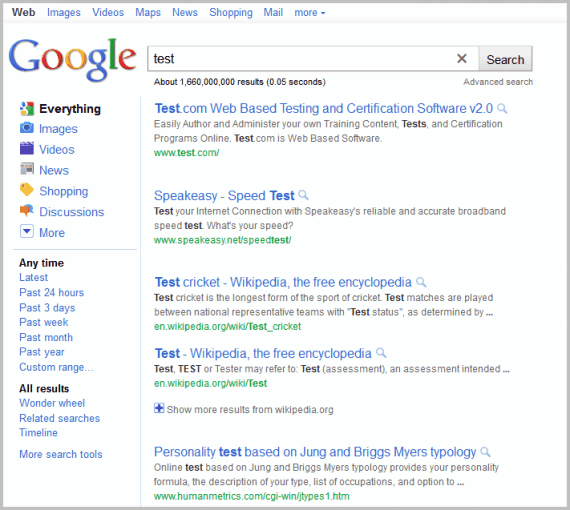Click the price tag icon beside Shopping
This screenshot has width=570, height=510.
[27, 190]
